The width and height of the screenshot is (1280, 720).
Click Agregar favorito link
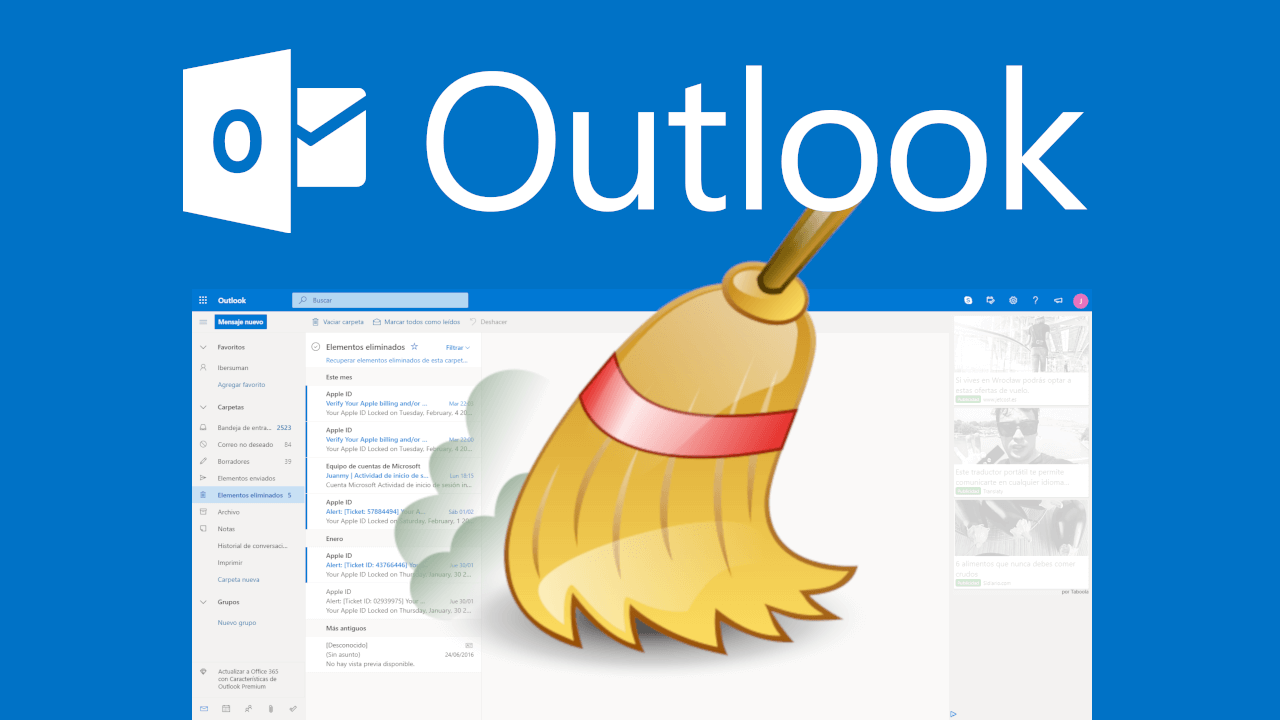[x=241, y=384]
